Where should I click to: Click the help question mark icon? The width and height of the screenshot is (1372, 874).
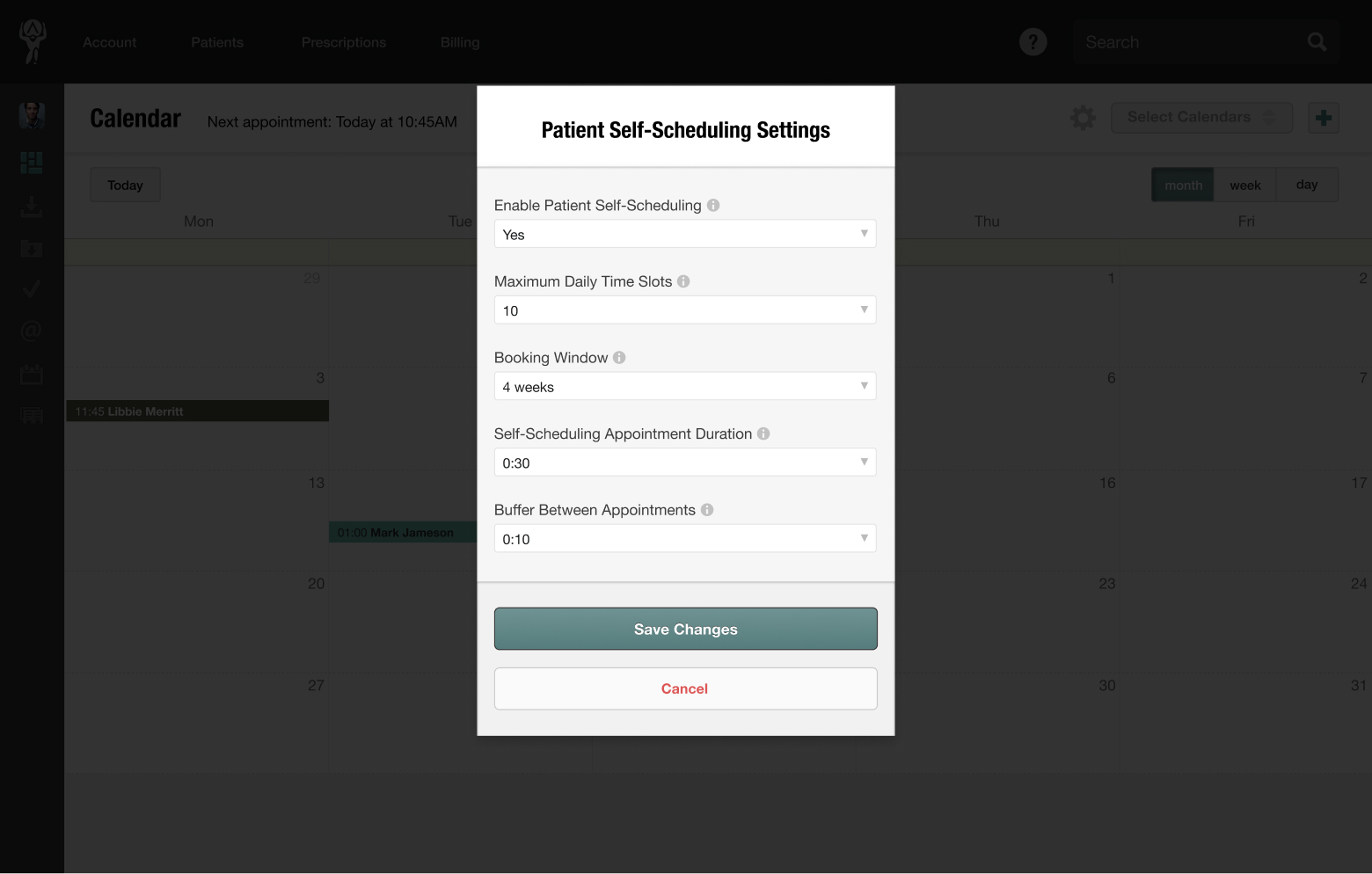click(1033, 41)
